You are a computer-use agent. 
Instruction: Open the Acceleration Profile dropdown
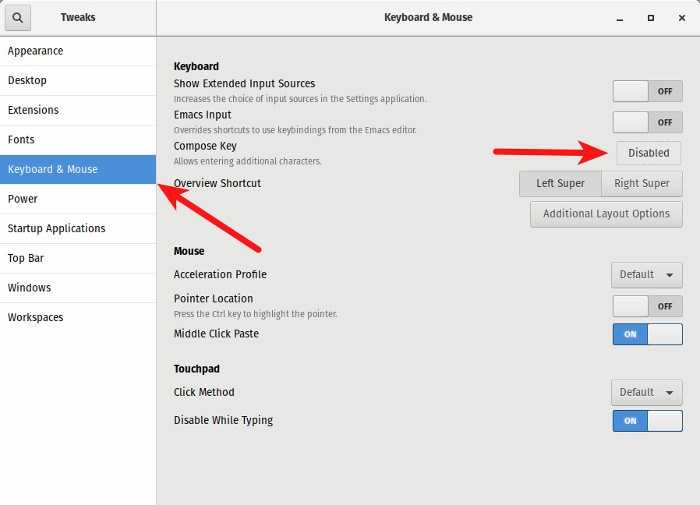click(x=646, y=275)
